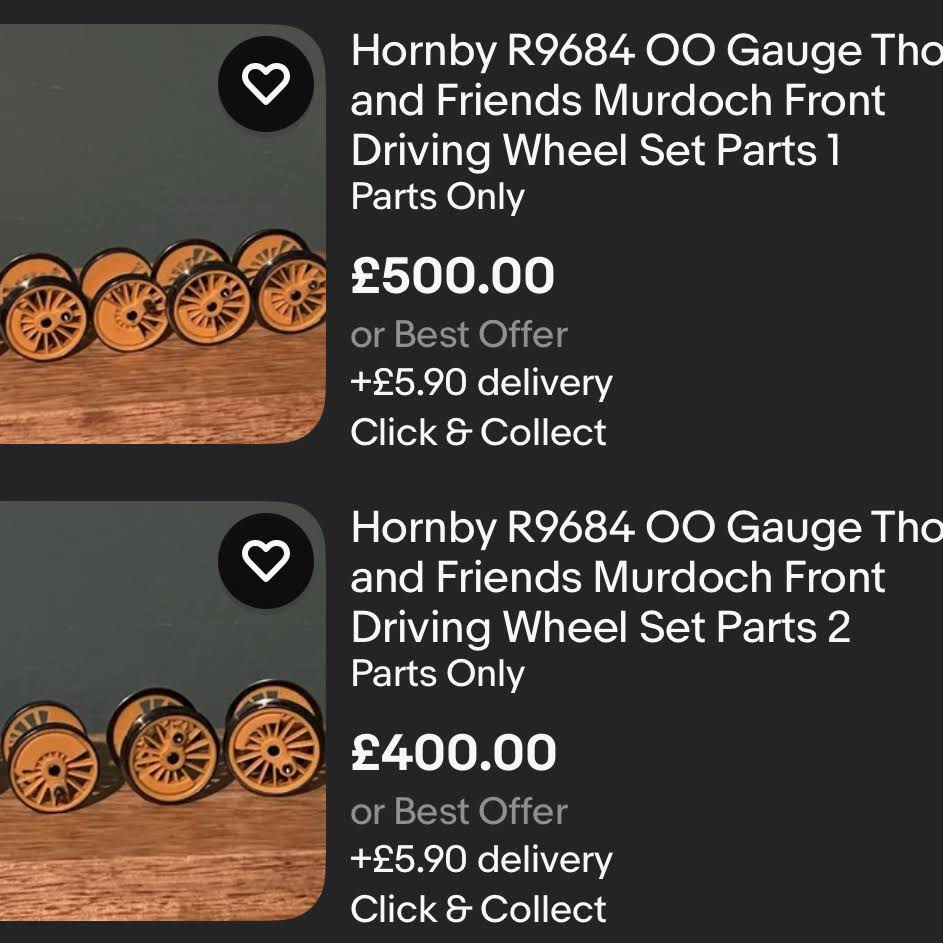
Task: Click 'Click & Collect' on the Parts 2 listing
Action: click(x=478, y=909)
